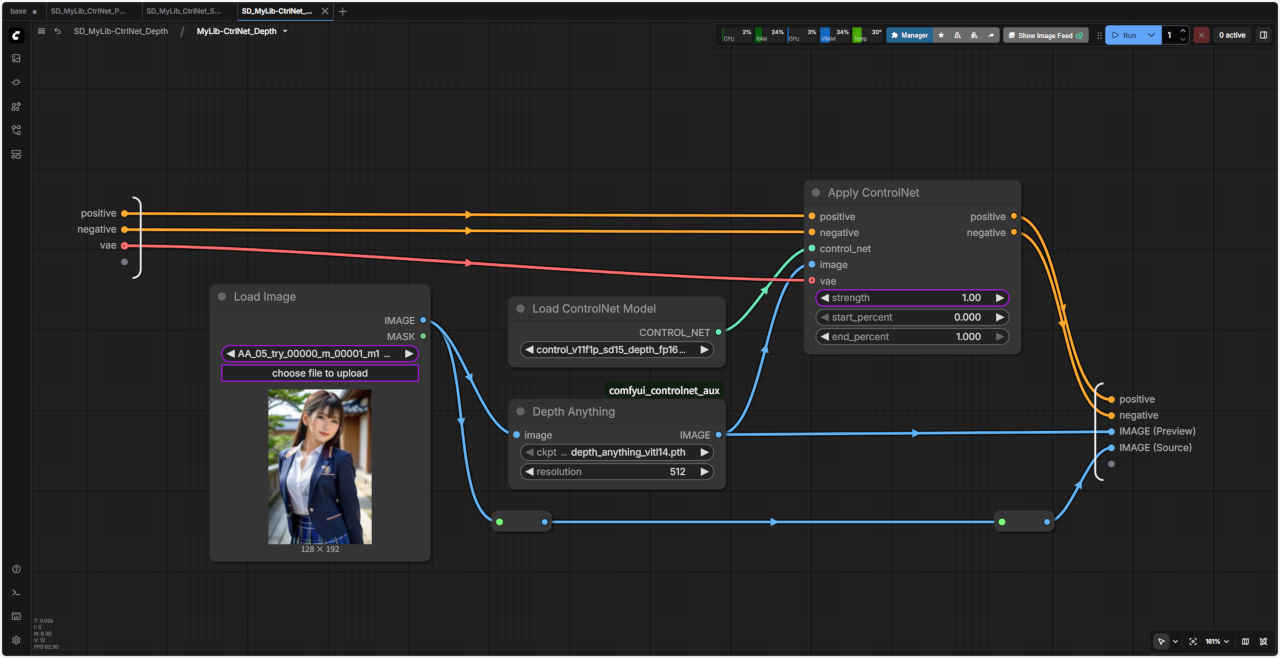This screenshot has height=658, width=1280.
Task: Click the strength value slider field
Action: coord(912,298)
